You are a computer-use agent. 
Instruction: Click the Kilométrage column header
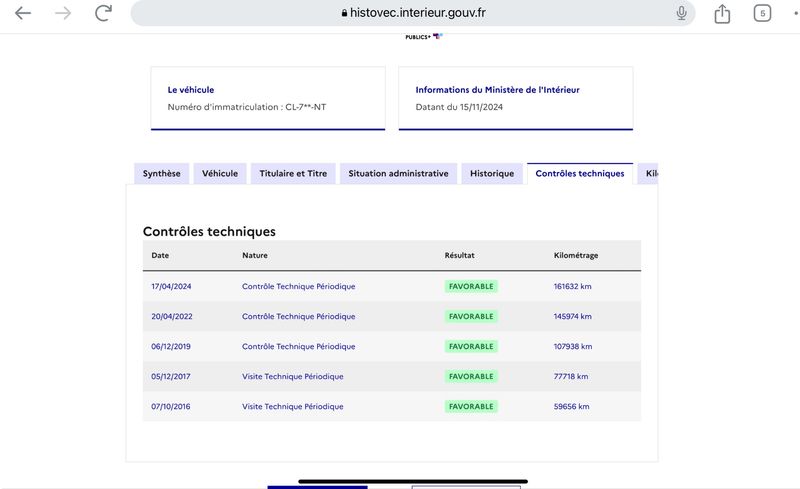pyautogui.click(x=576, y=255)
